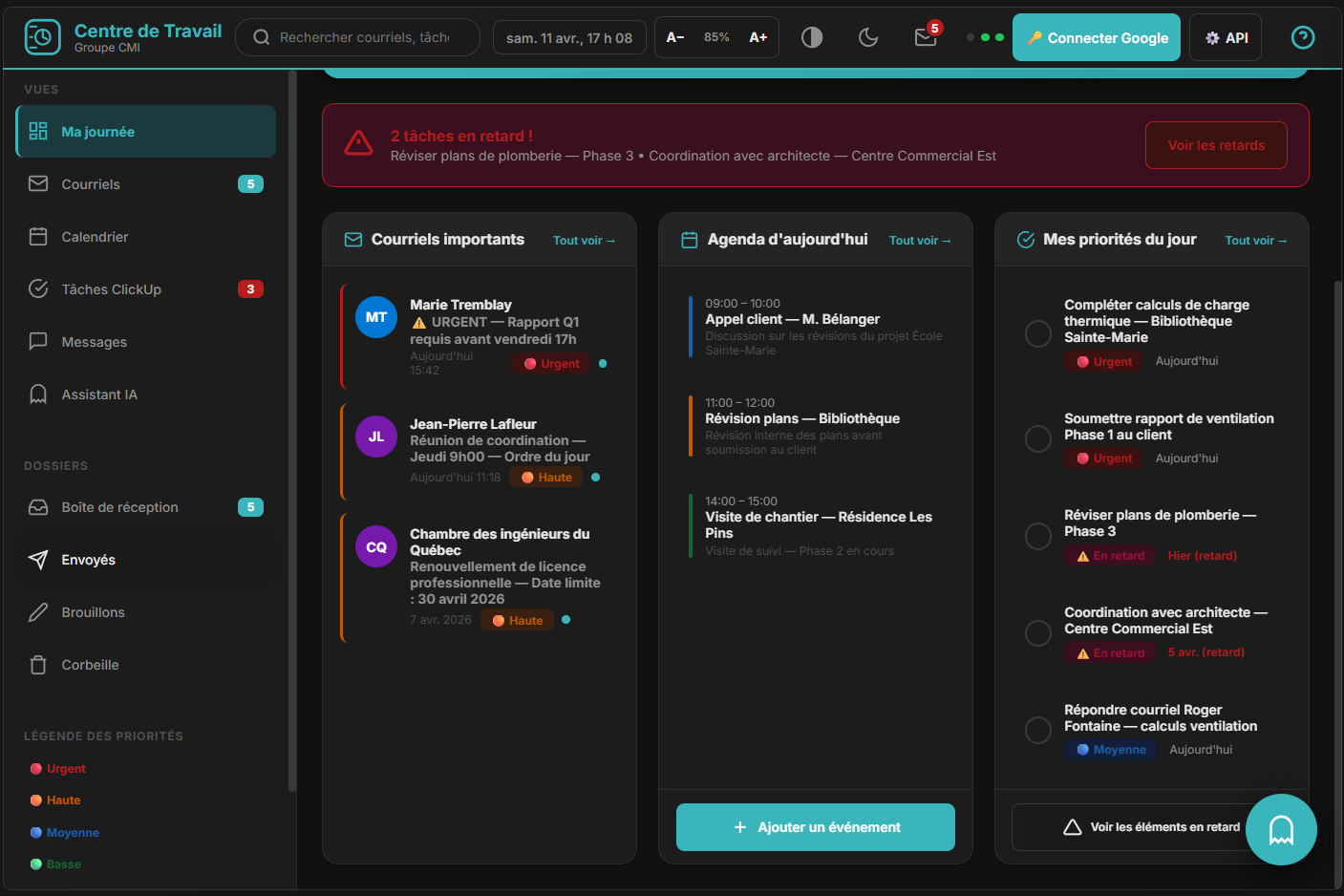Click the Ajouter un événement button
This screenshot has width=1344, height=896.
[816, 827]
